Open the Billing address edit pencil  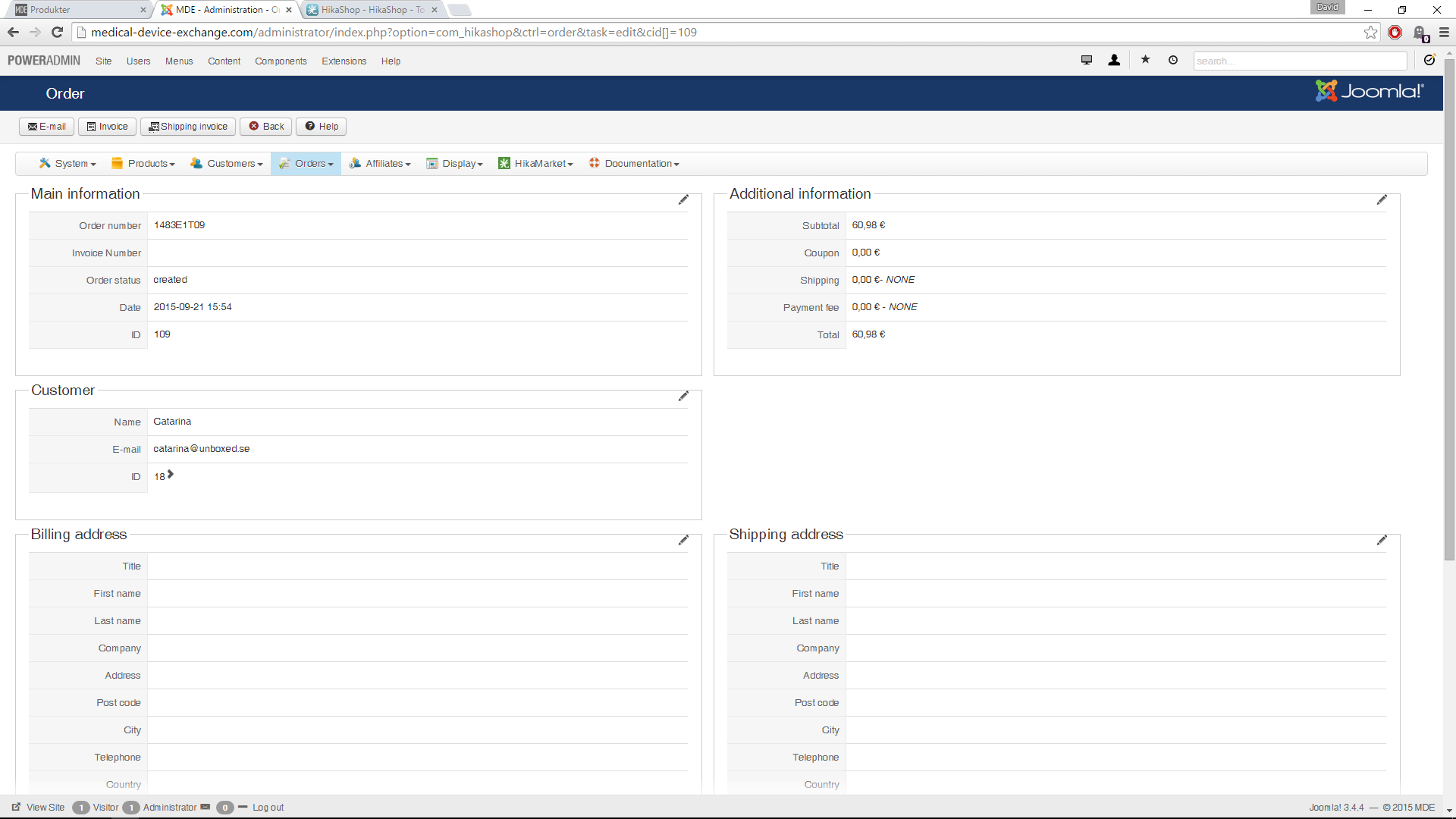(683, 540)
